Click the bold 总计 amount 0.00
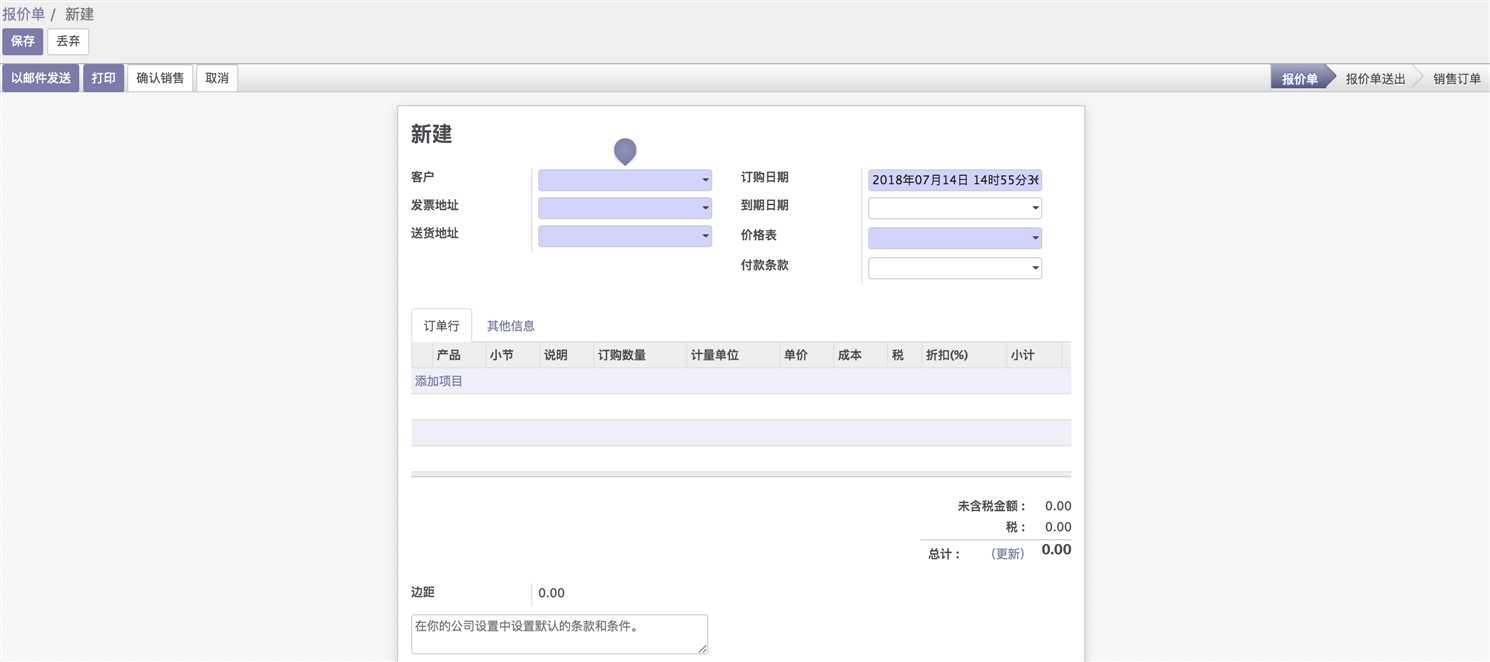This screenshot has height=662, width=1490. [1056, 550]
